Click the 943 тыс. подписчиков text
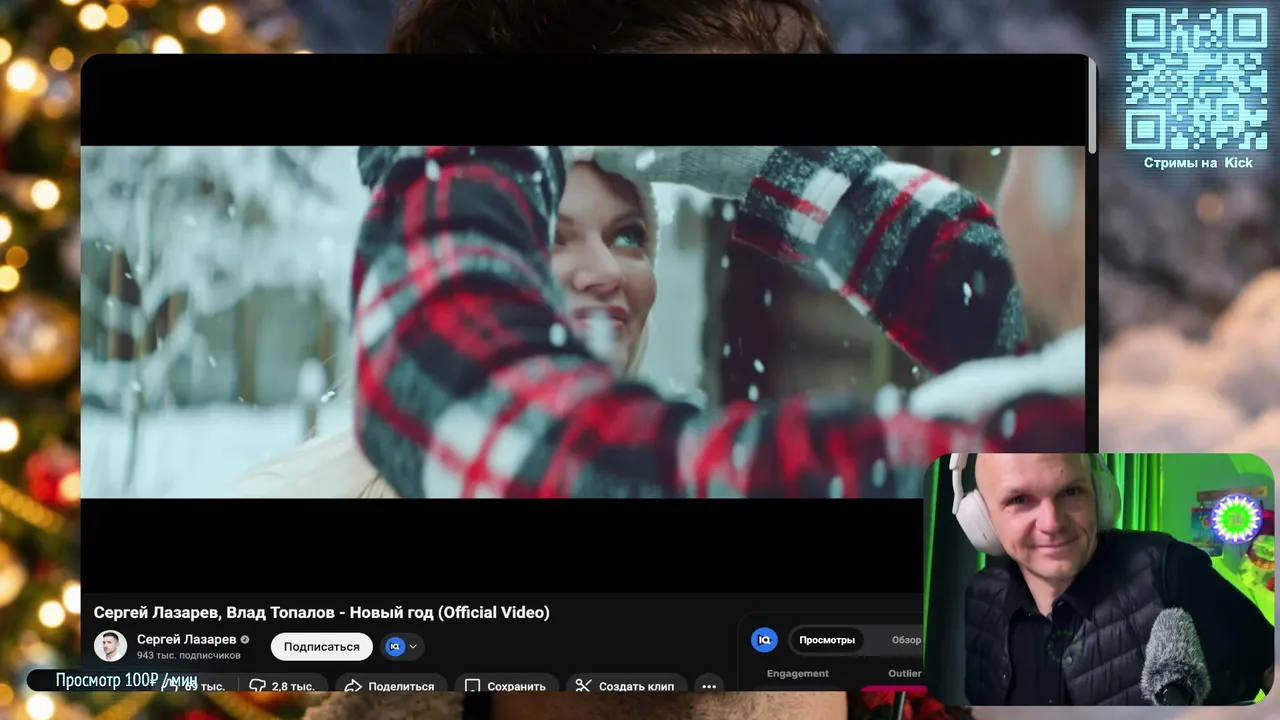Image resolution: width=1280 pixels, height=720 pixels. tap(189, 655)
